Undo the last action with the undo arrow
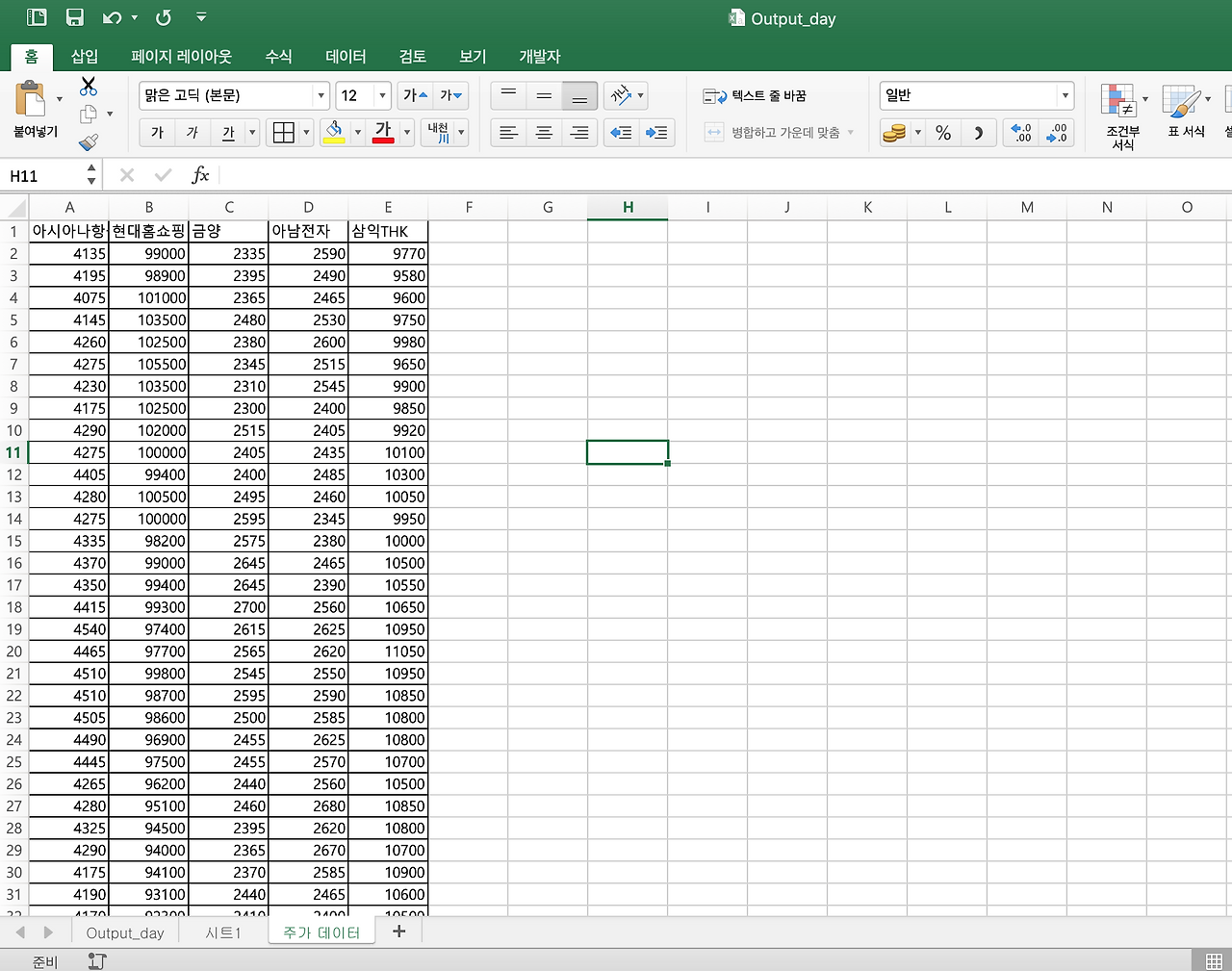Image resolution: width=1232 pixels, height=971 pixels. (x=113, y=17)
